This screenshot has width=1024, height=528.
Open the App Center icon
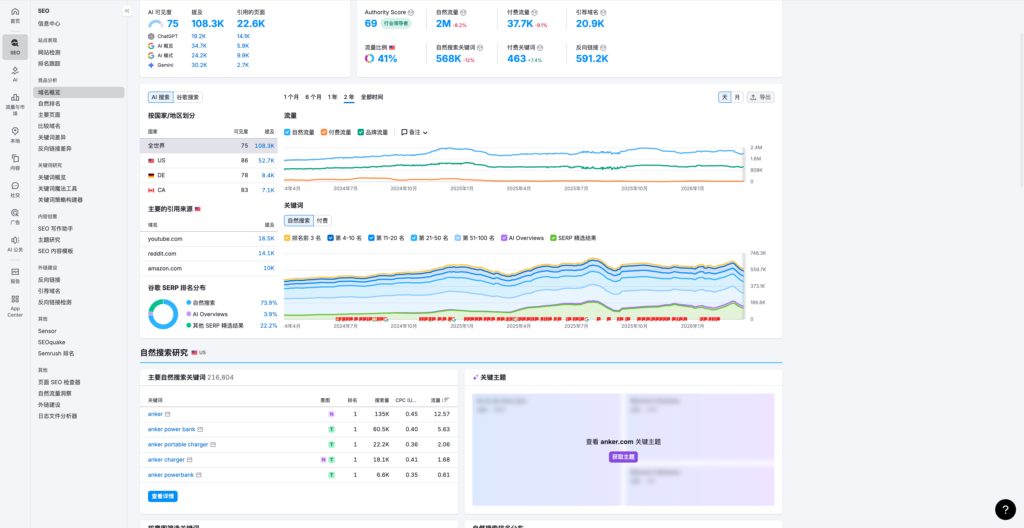pyautogui.click(x=15, y=306)
